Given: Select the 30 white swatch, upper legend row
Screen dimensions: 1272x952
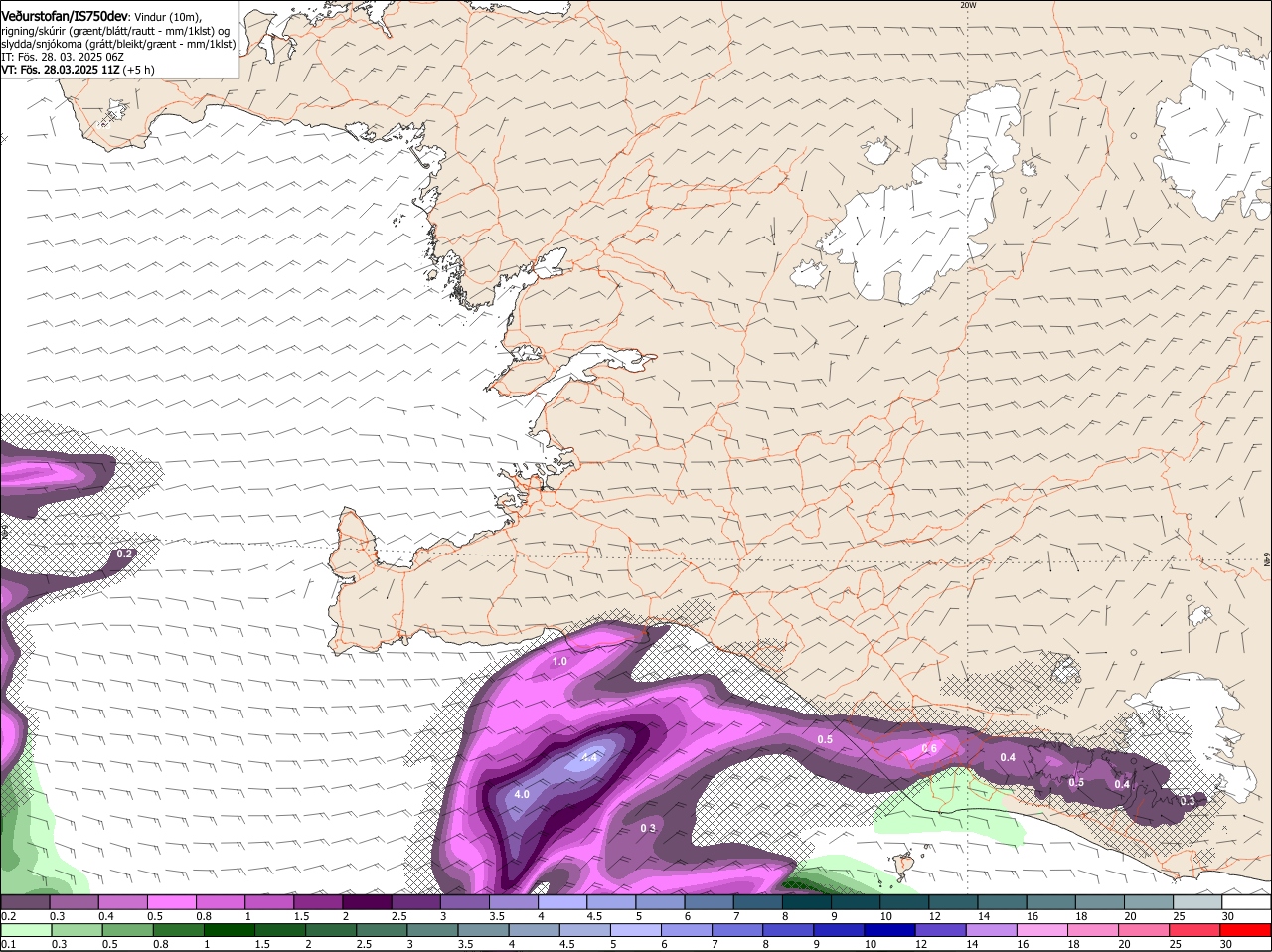Looking at the screenshot, I should pyautogui.click(x=1247, y=902).
